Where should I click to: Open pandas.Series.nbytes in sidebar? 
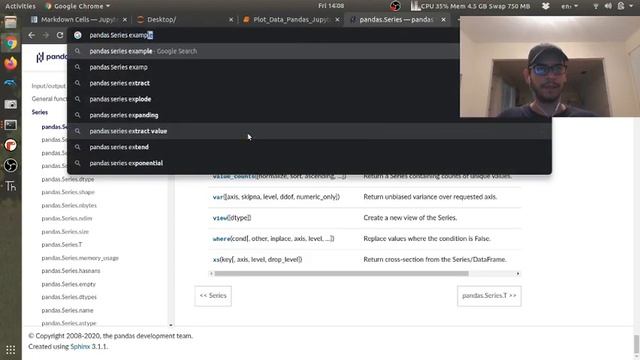(69, 205)
